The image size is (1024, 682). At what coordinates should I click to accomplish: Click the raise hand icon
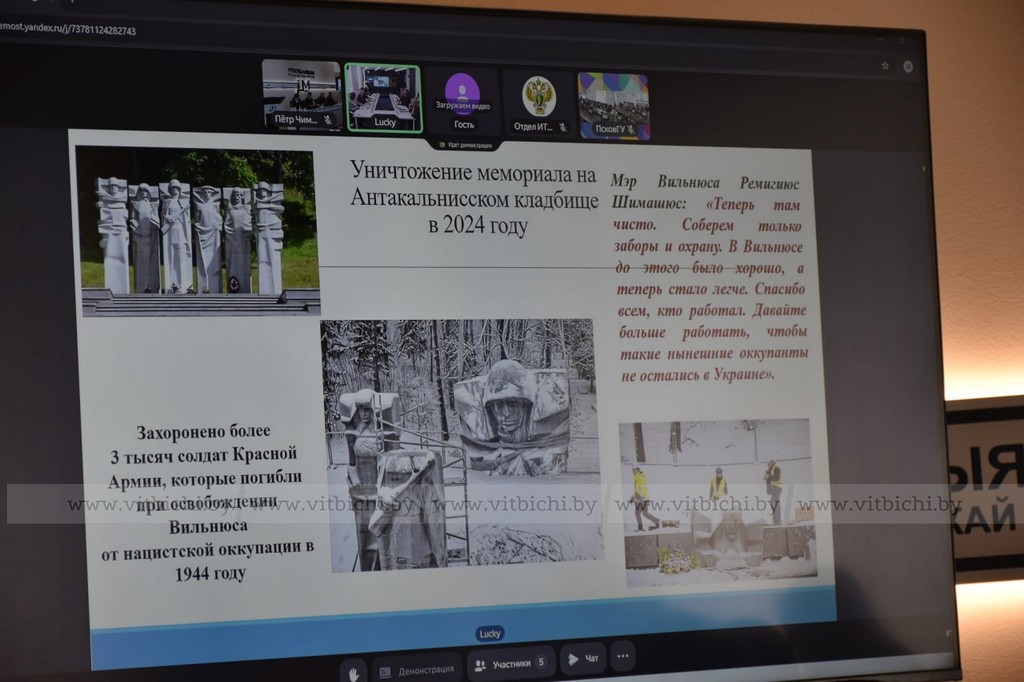pyautogui.click(x=351, y=673)
